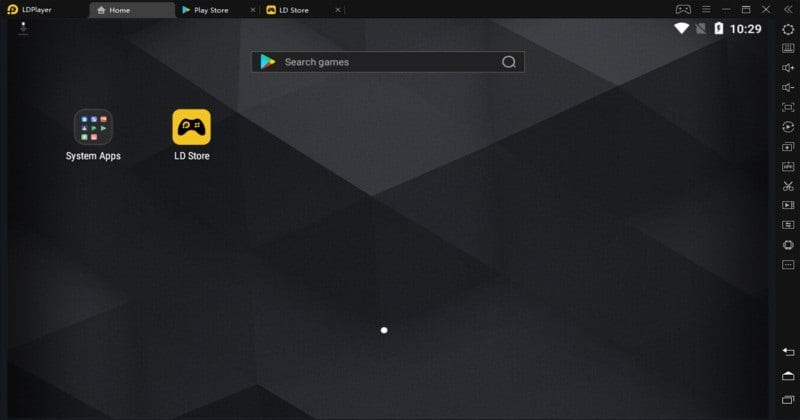
Task: Minimize the LDPlayer window
Action: [726, 9]
